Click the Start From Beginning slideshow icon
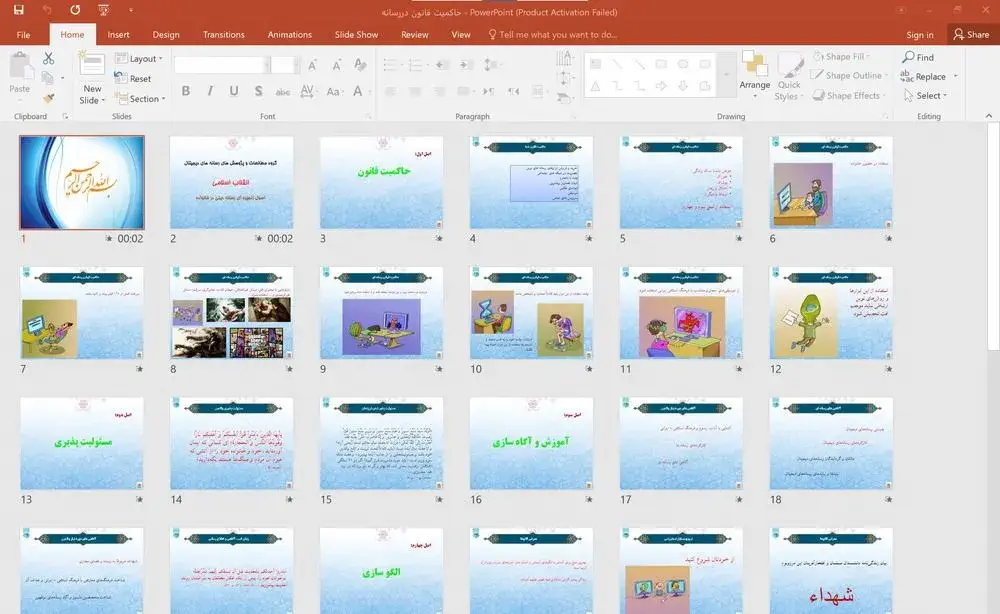The height and width of the screenshot is (614, 1000). pos(105,12)
